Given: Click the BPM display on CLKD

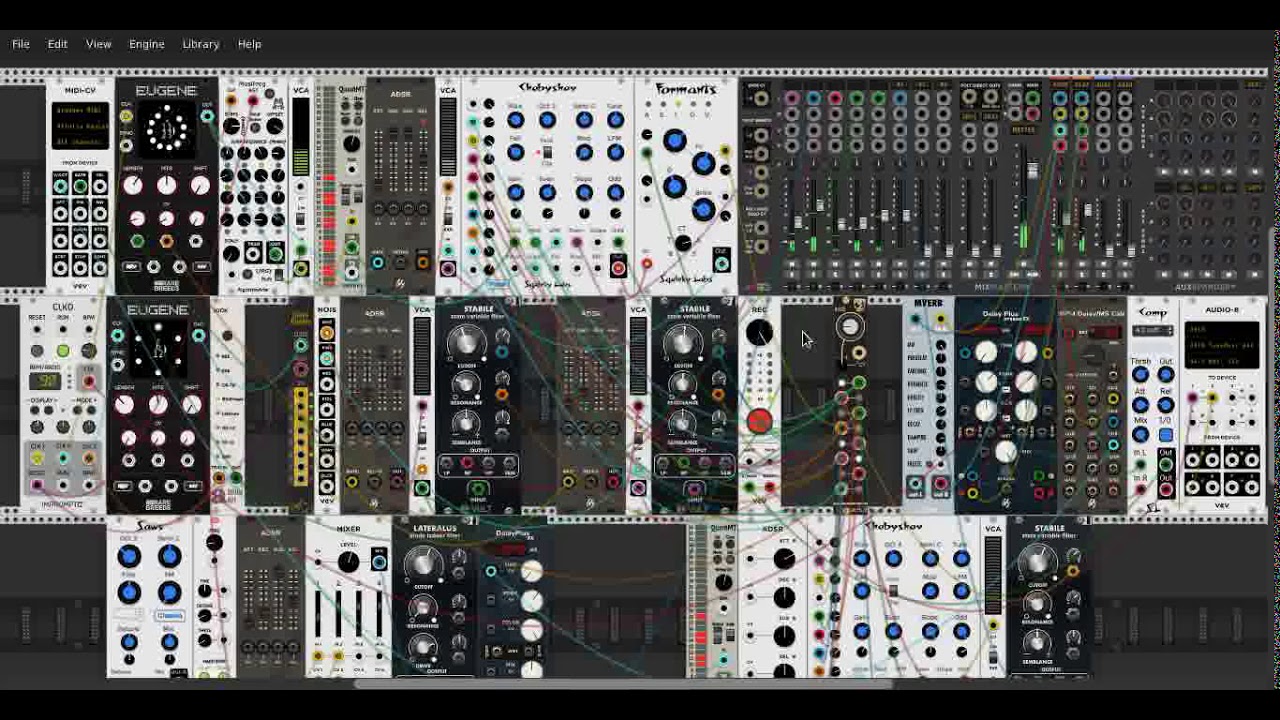Looking at the screenshot, I should 44,381.
